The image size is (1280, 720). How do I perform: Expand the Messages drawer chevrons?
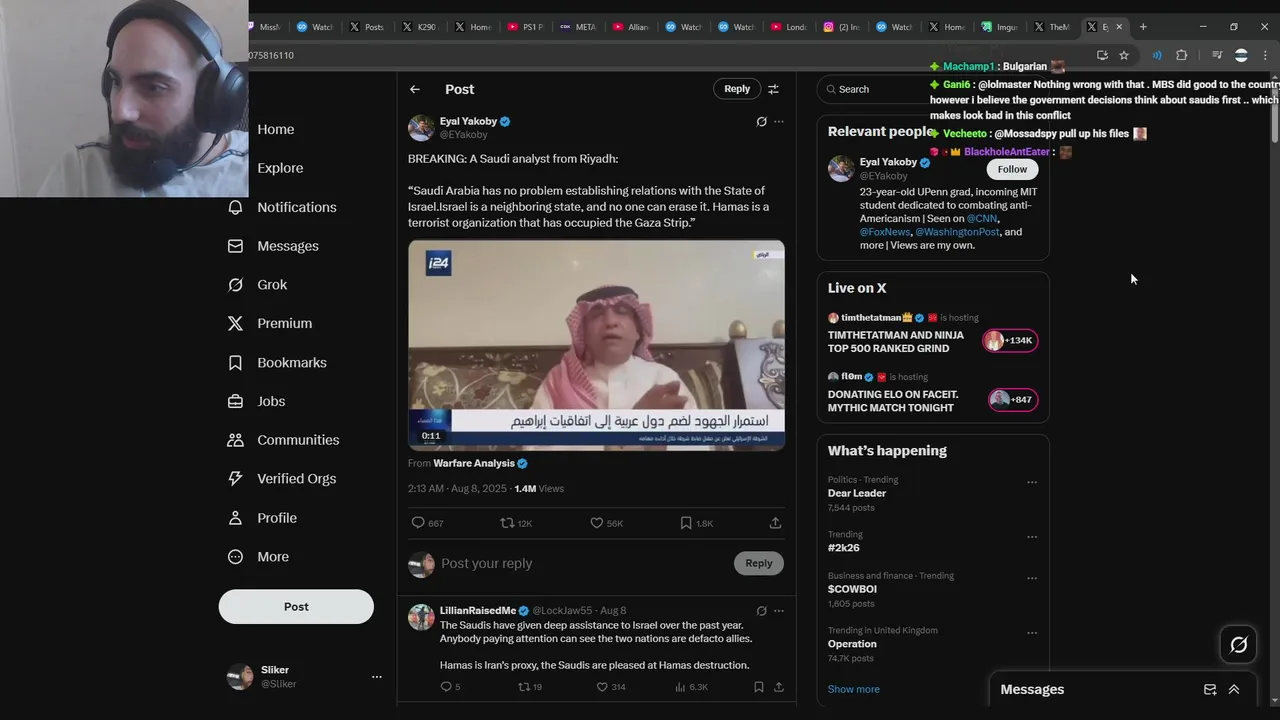(1234, 690)
